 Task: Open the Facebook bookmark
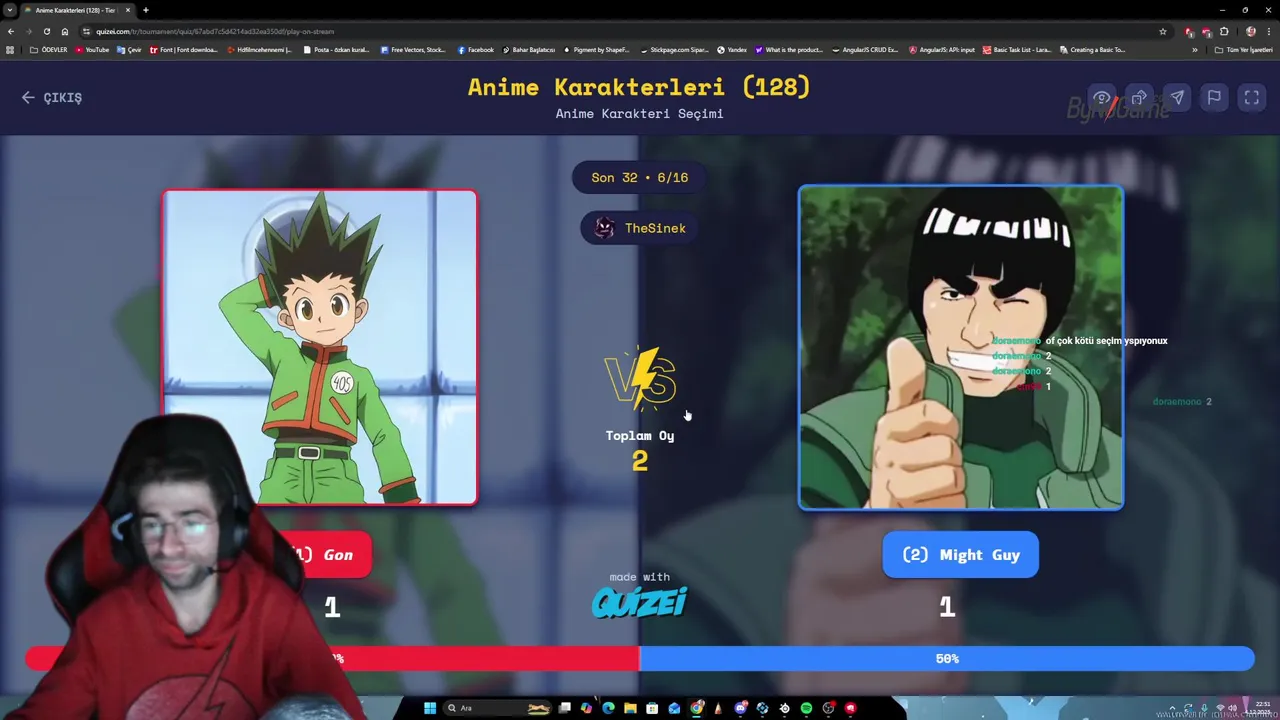(x=475, y=49)
